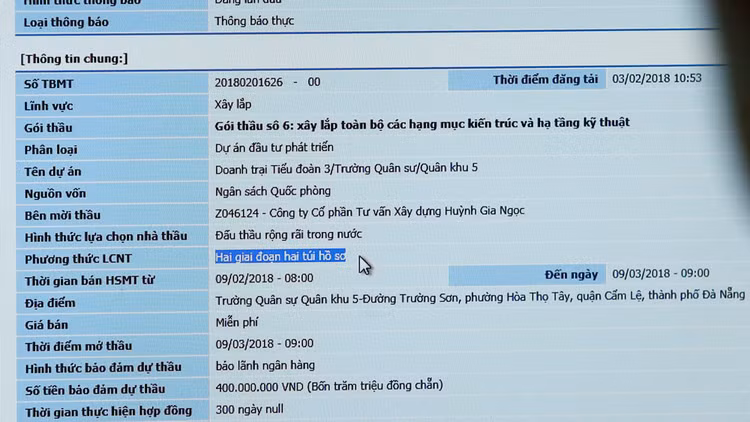Click the 'Bên mời thầu' label cell
Viewport: 750px width, 422px height.
pos(111,215)
